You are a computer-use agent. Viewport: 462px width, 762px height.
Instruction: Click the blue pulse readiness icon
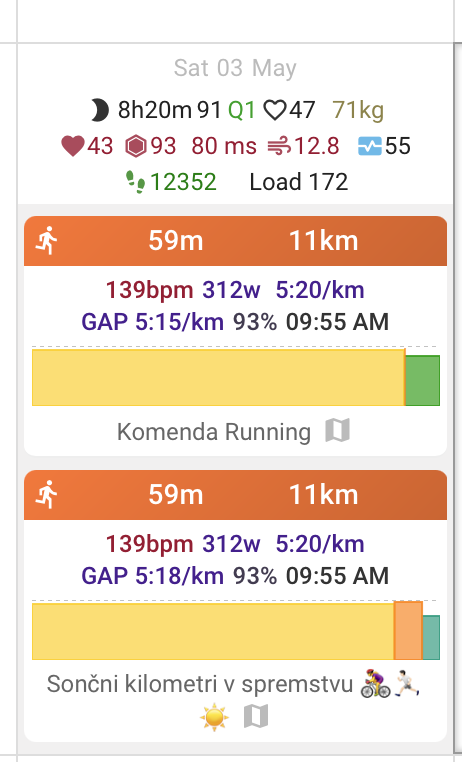370,146
